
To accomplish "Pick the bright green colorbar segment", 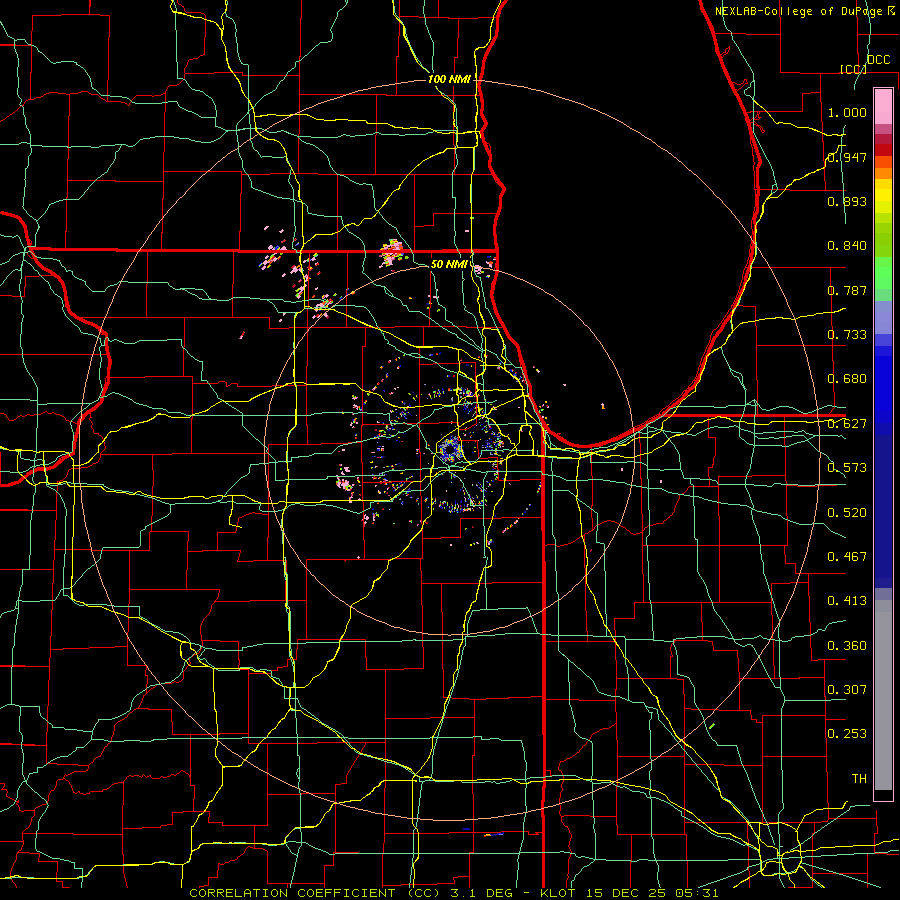I will 883,273.
